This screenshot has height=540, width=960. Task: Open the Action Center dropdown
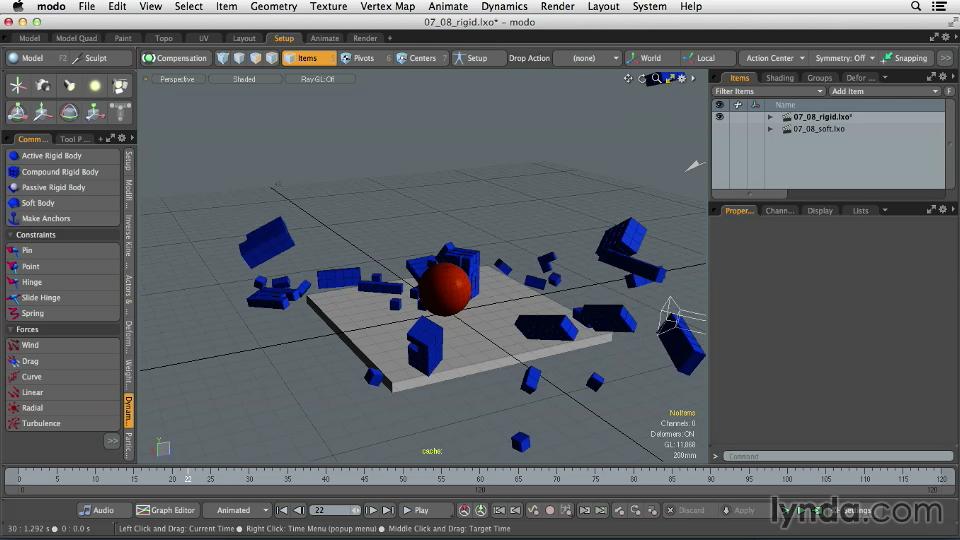click(773, 58)
